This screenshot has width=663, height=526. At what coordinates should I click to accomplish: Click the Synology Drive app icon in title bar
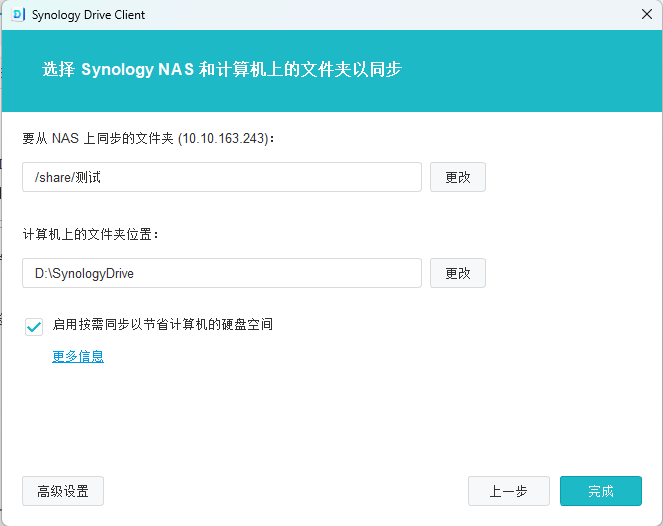pyautogui.click(x=18, y=15)
